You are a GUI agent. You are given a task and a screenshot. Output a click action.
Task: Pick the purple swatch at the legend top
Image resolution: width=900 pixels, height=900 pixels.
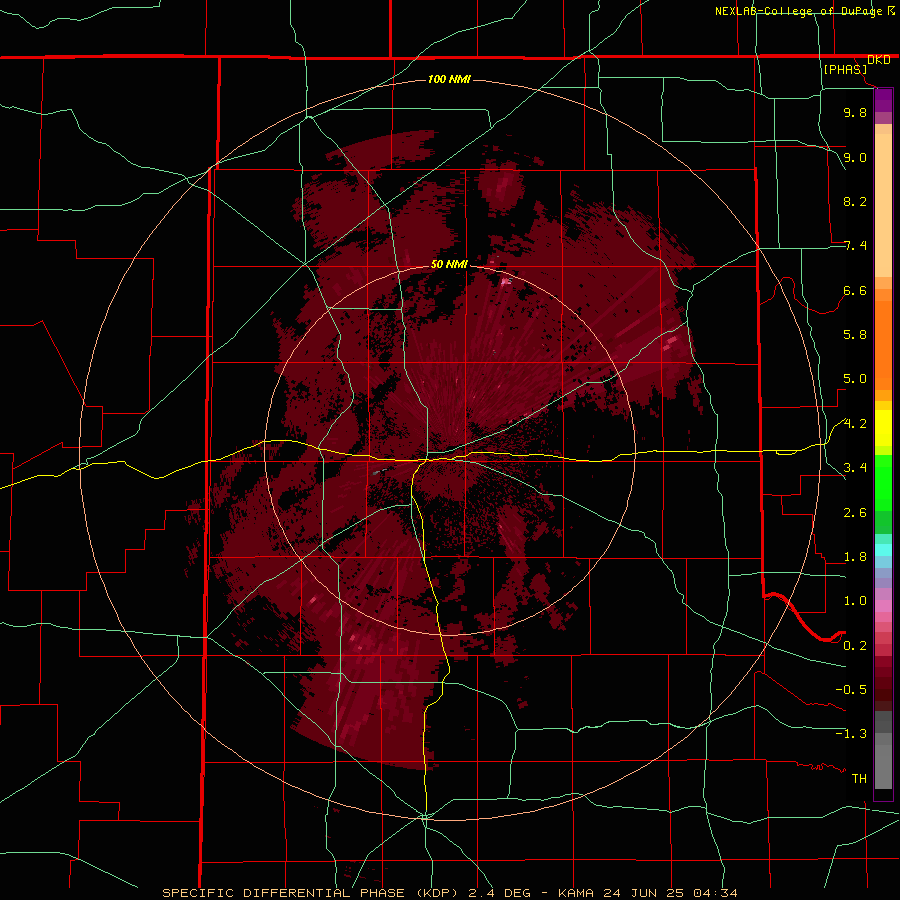pos(883,100)
